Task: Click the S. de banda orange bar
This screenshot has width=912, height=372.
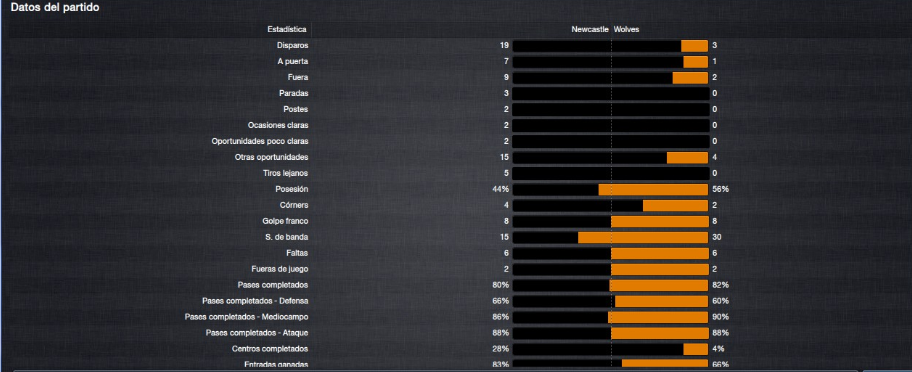Action: point(643,237)
